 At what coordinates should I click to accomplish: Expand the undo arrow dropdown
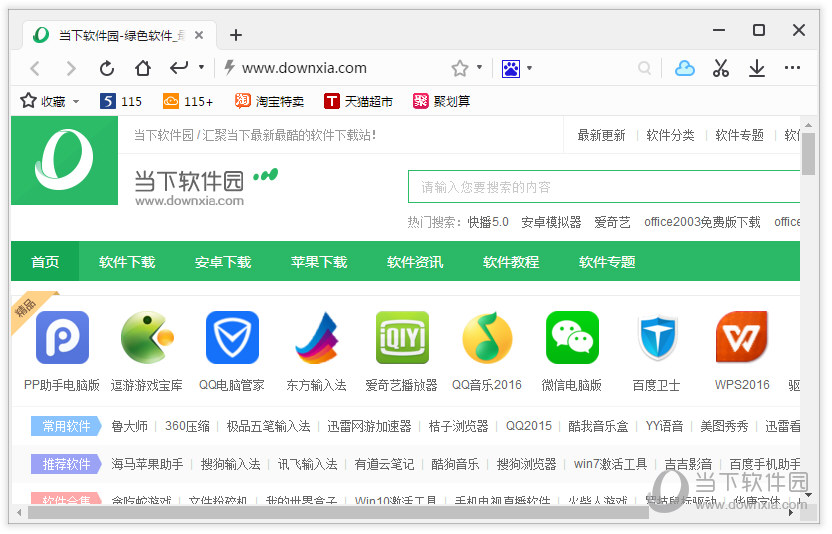click(x=201, y=67)
